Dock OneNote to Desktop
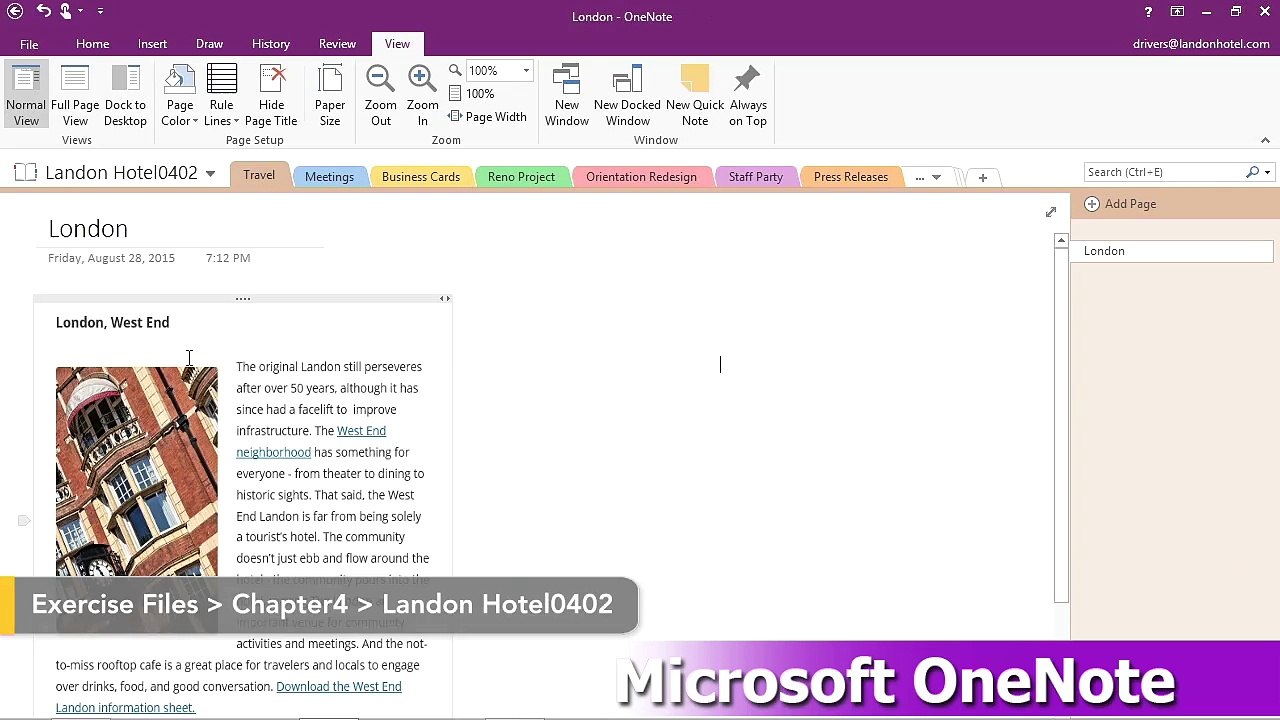Screen dimensions: 1280x720 pos(125,97)
